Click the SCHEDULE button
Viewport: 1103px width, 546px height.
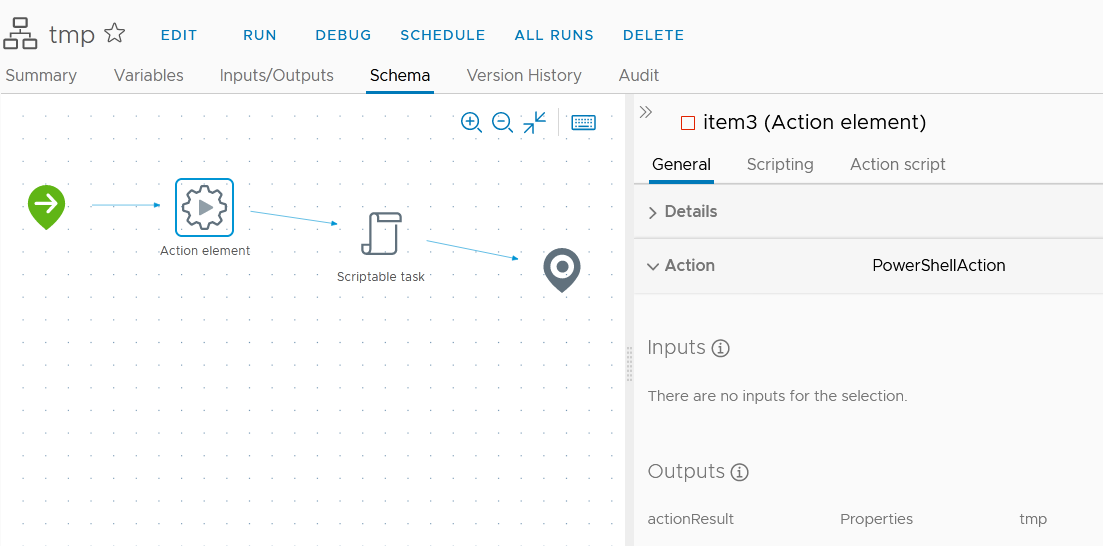pos(443,35)
